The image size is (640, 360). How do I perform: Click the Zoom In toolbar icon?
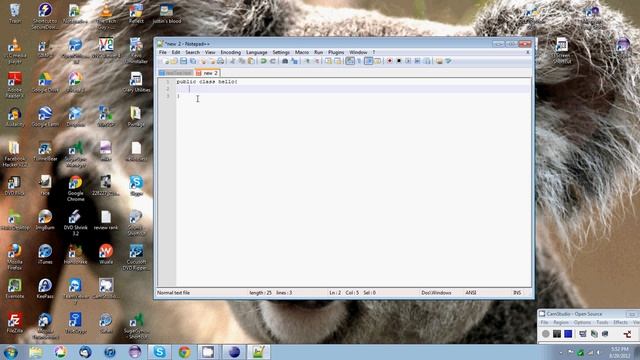point(307,61)
